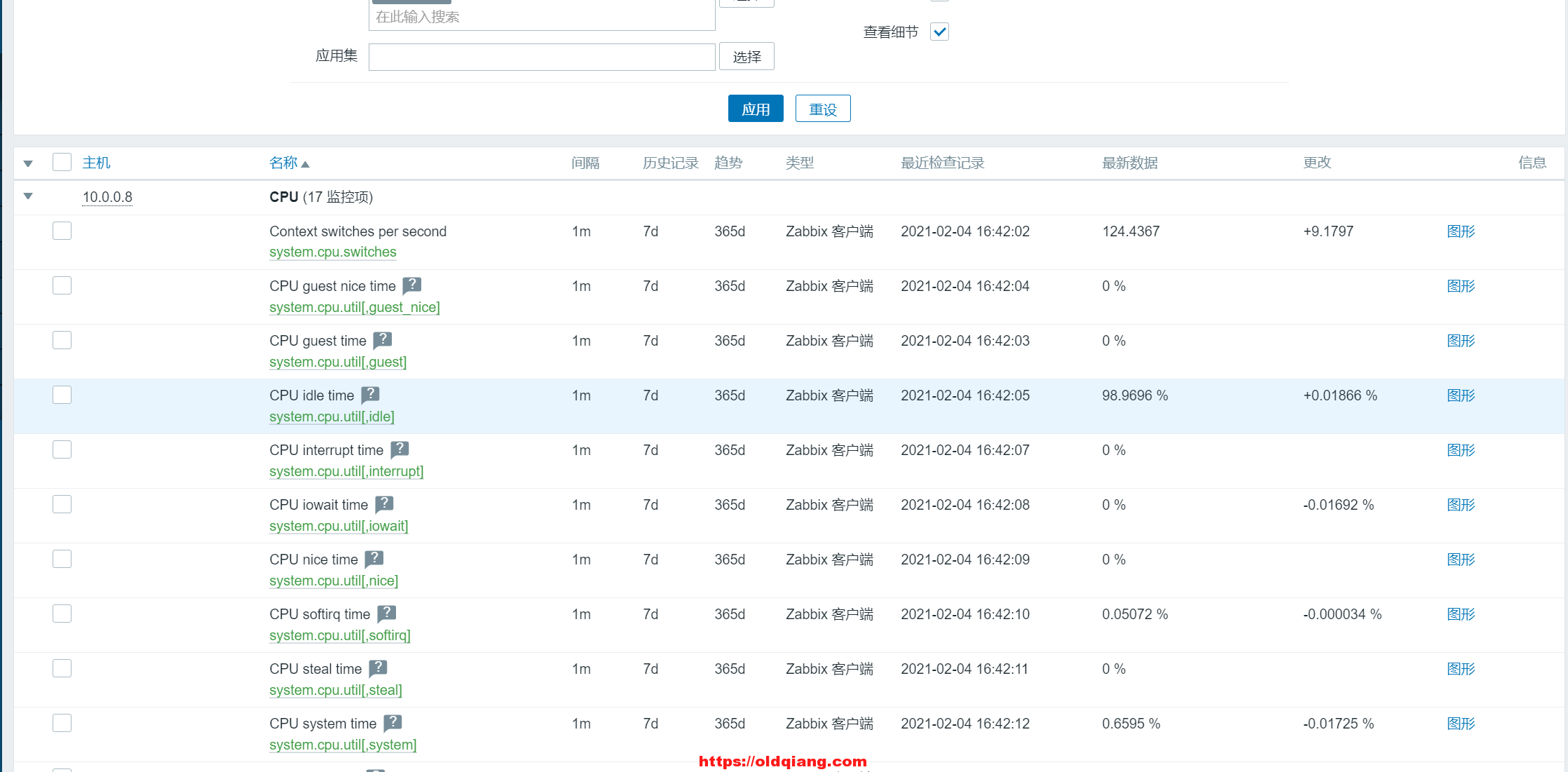Click the 98.9696 % latest value

click(1135, 395)
